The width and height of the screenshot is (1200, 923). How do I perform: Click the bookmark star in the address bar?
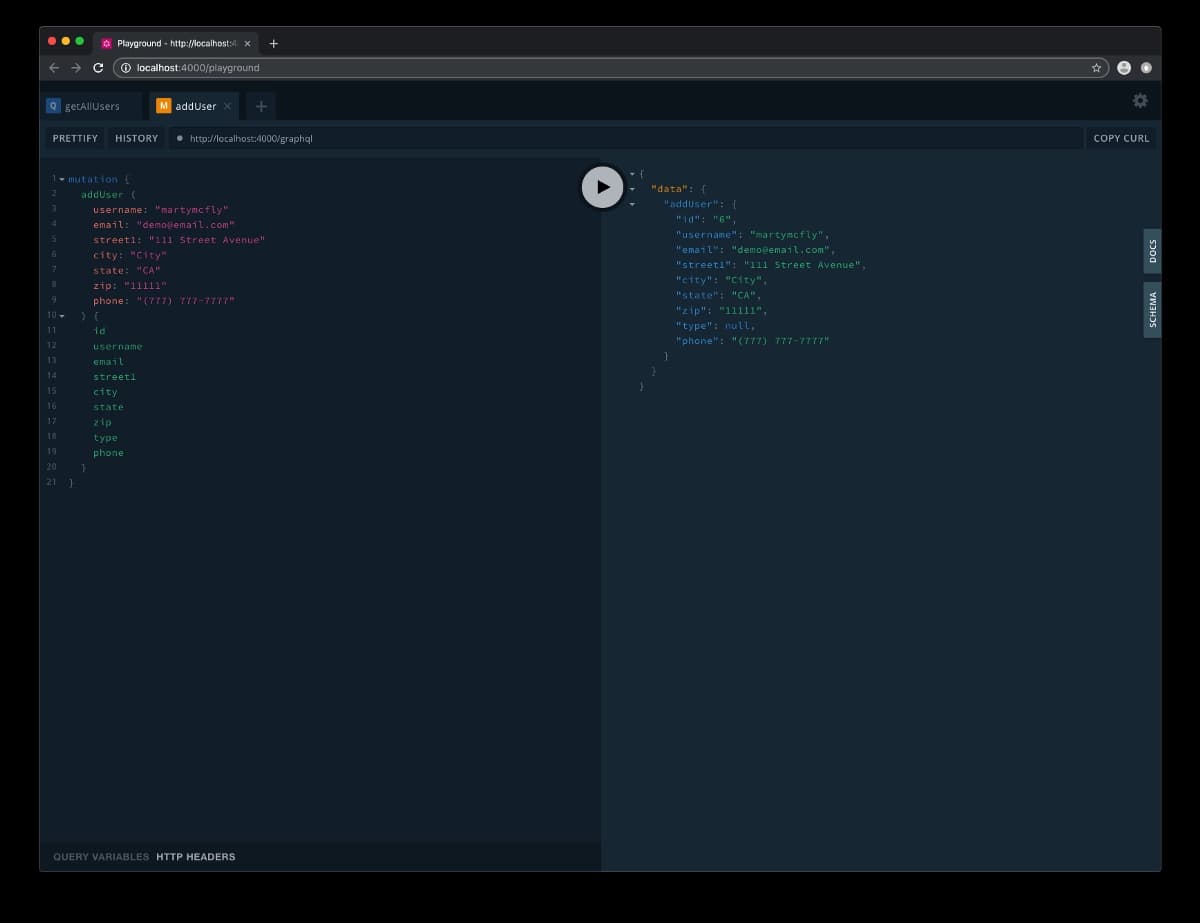pyautogui.click(x=1096, y=68)
